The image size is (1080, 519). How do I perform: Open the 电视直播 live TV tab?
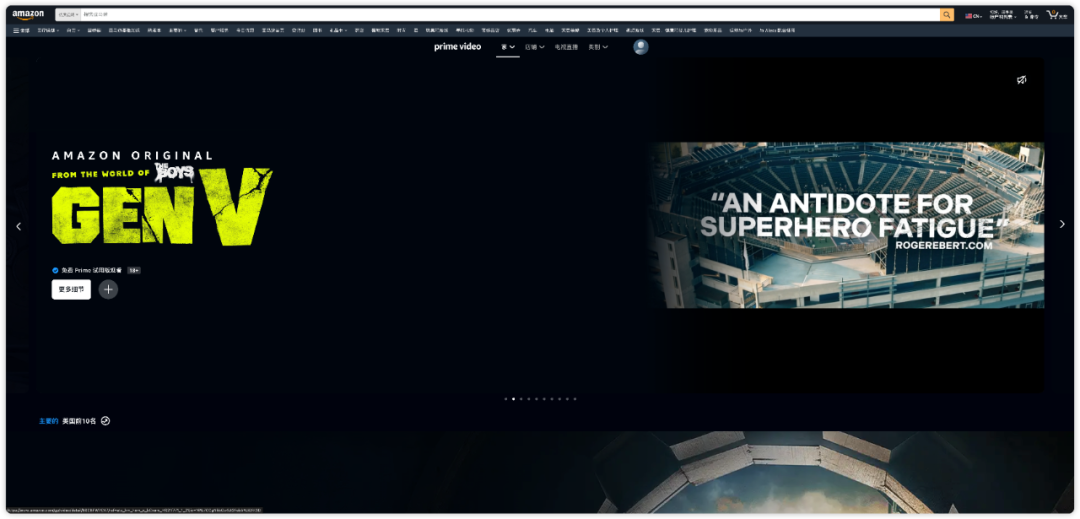(566, 47)
